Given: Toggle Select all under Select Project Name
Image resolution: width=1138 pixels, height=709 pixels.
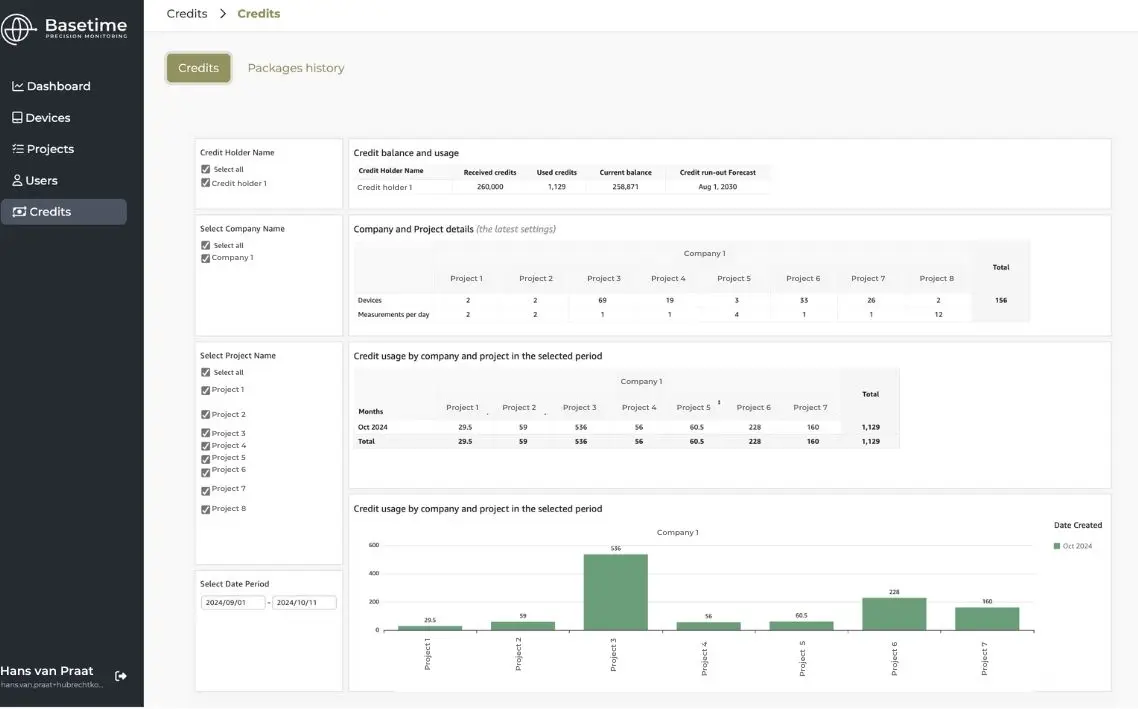Looking at the screenshot, I should tap(206, 373).
